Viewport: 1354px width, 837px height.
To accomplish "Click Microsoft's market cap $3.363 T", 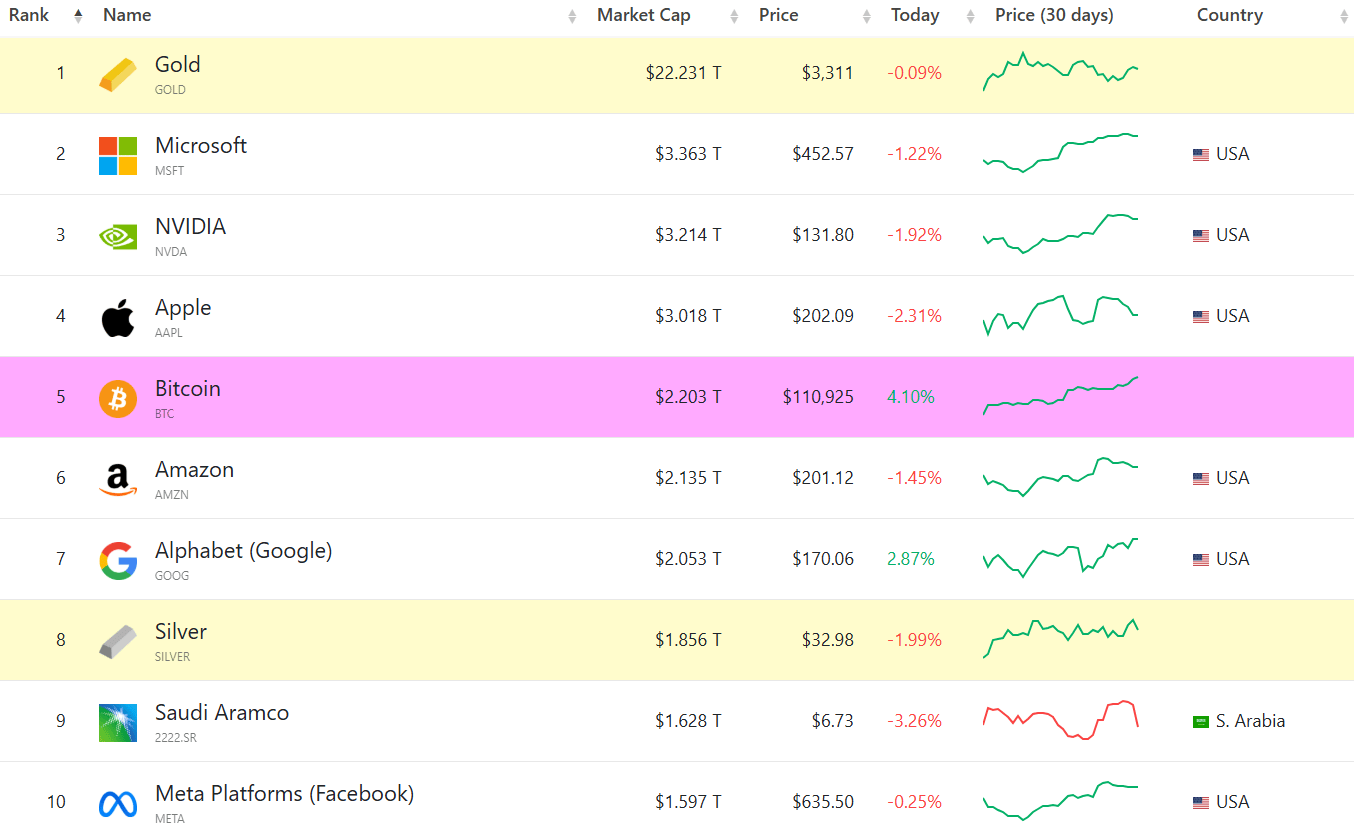I will pyautogui.click(x=688, y=154).
